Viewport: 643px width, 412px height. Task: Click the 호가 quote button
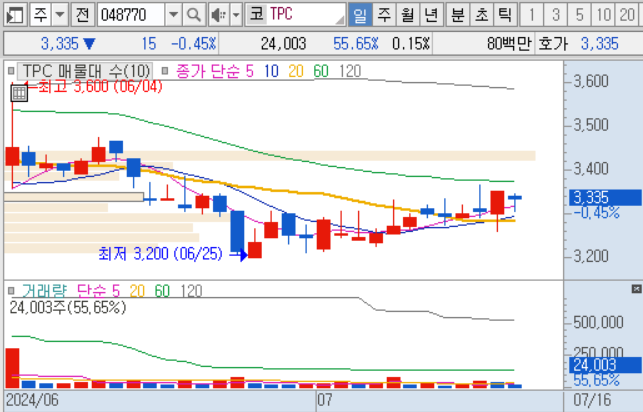click(x=553, y=43)
